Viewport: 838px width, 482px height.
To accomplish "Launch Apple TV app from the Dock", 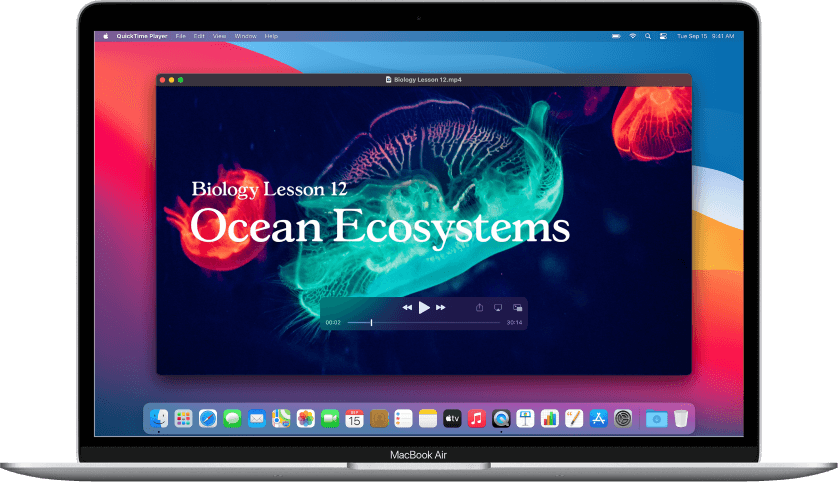I will tap(452, 419).
